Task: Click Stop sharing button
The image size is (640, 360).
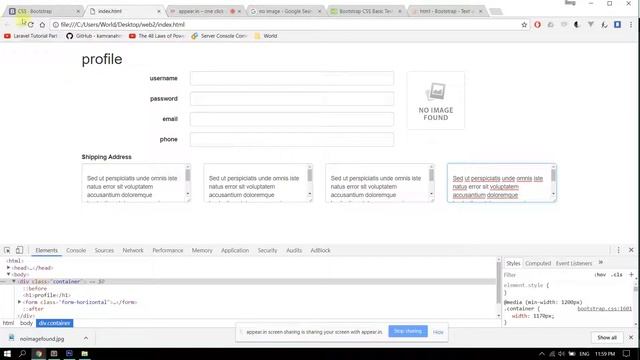Action: coord(408,331)
